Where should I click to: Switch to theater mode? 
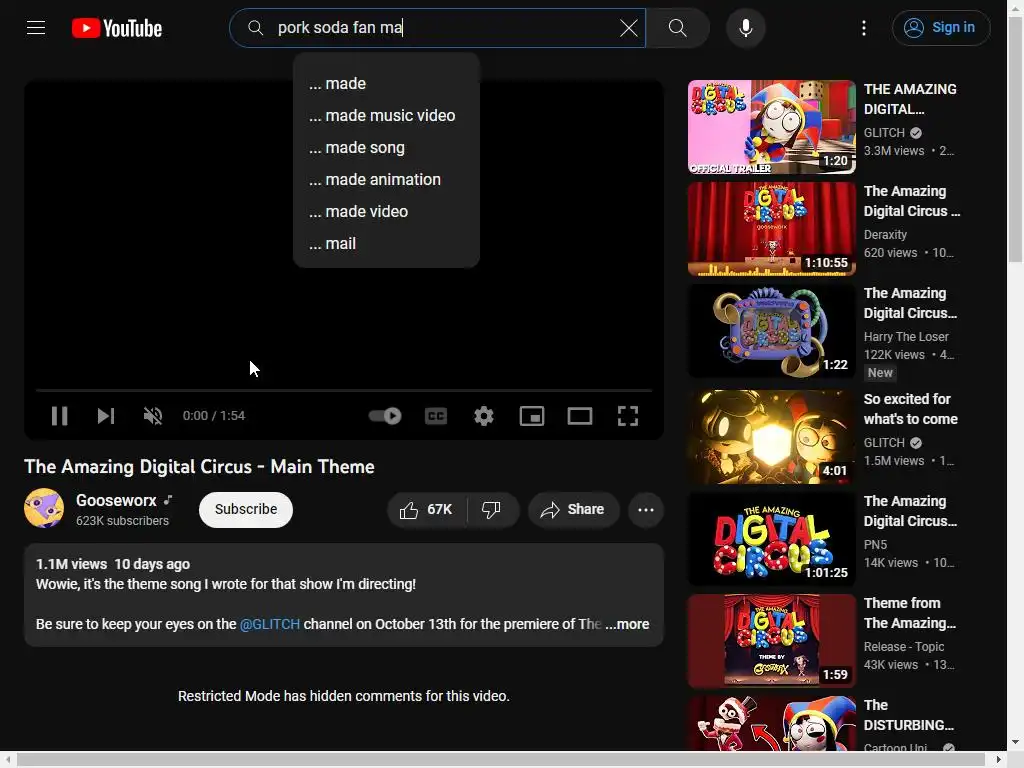click(580, 416)
